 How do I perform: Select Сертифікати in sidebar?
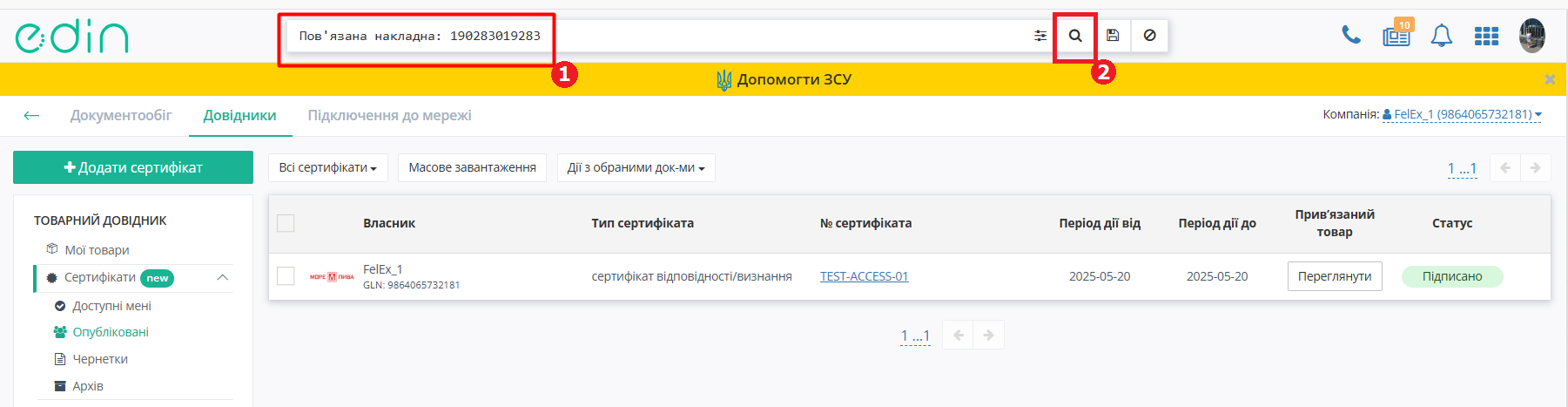pos(100,277)
